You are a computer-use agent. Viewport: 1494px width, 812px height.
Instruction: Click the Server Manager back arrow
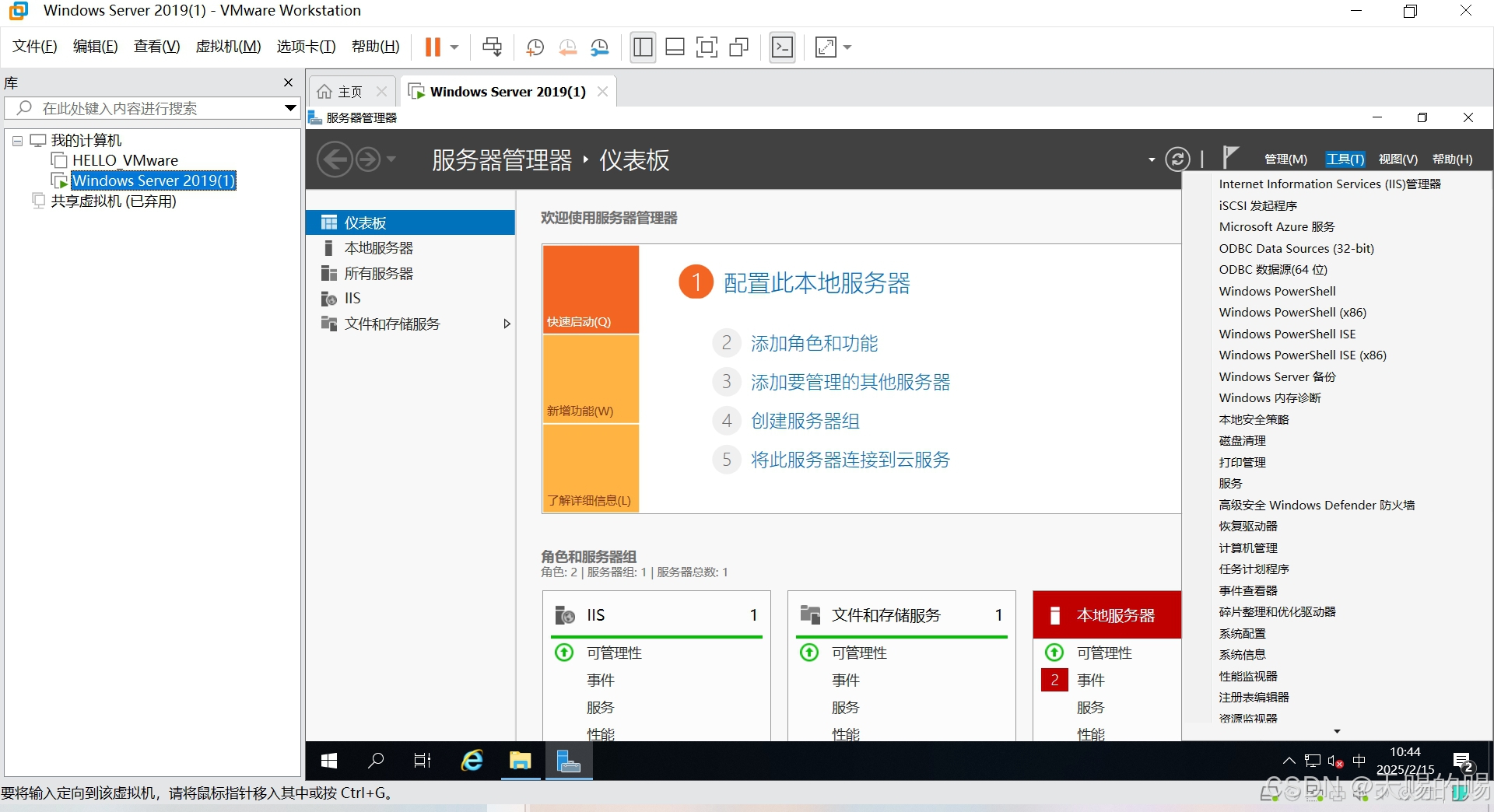point(335,159)
